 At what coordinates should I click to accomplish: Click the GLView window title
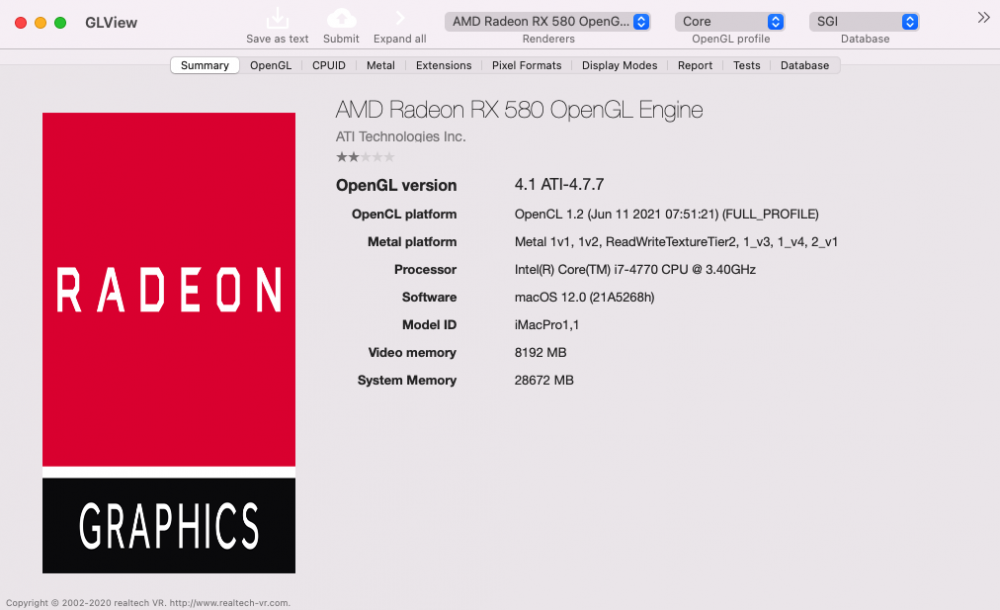point(111,23)
